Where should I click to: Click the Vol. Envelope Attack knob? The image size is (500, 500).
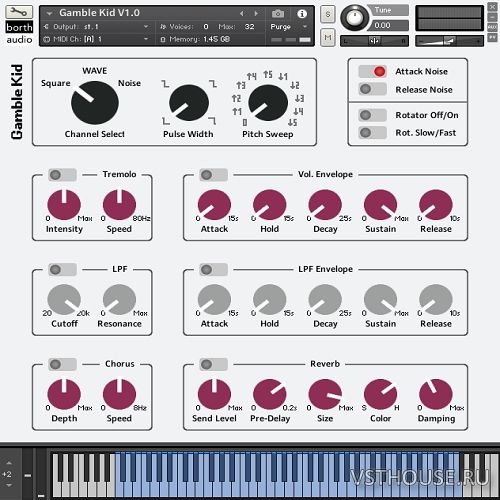[214, 205]
